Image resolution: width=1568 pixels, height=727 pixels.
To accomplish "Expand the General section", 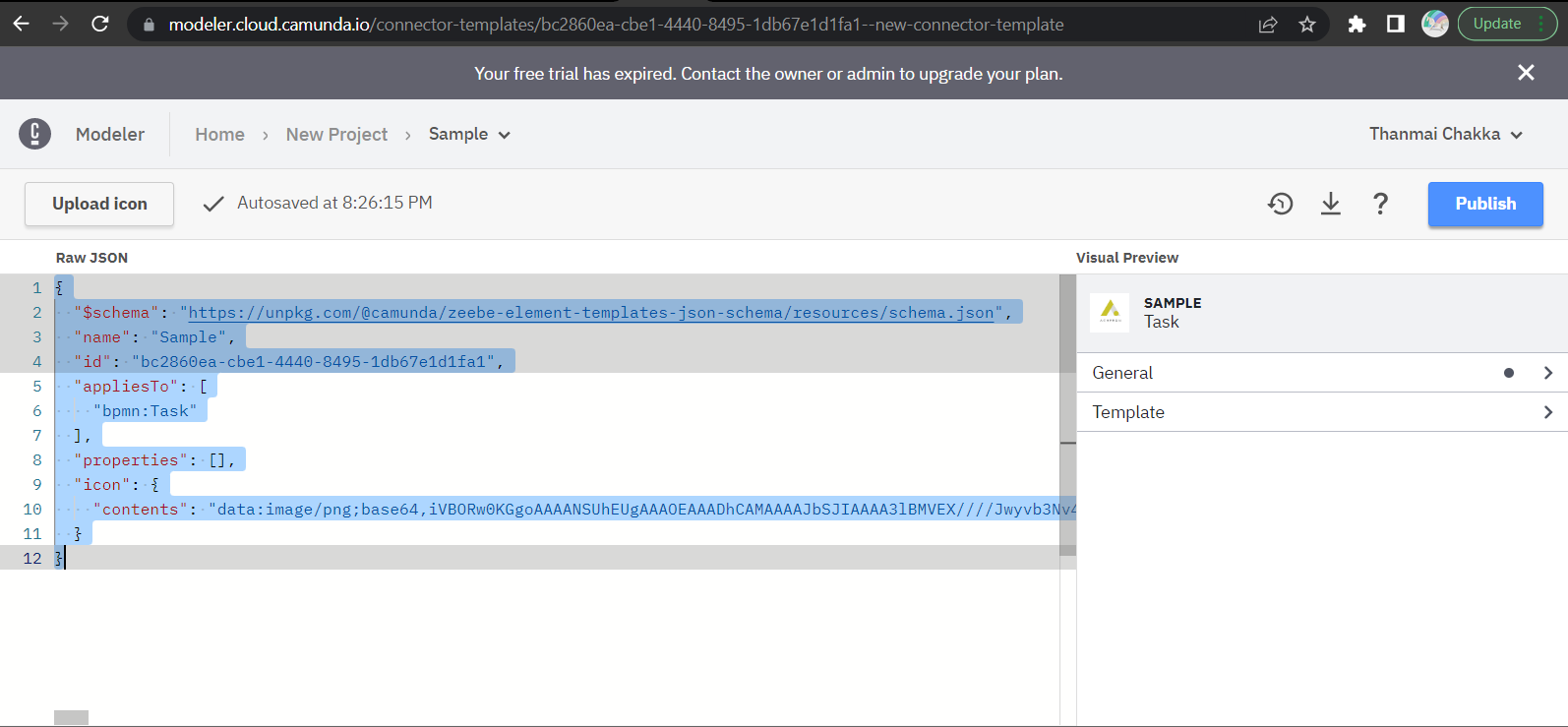I will click(1320, 373).
